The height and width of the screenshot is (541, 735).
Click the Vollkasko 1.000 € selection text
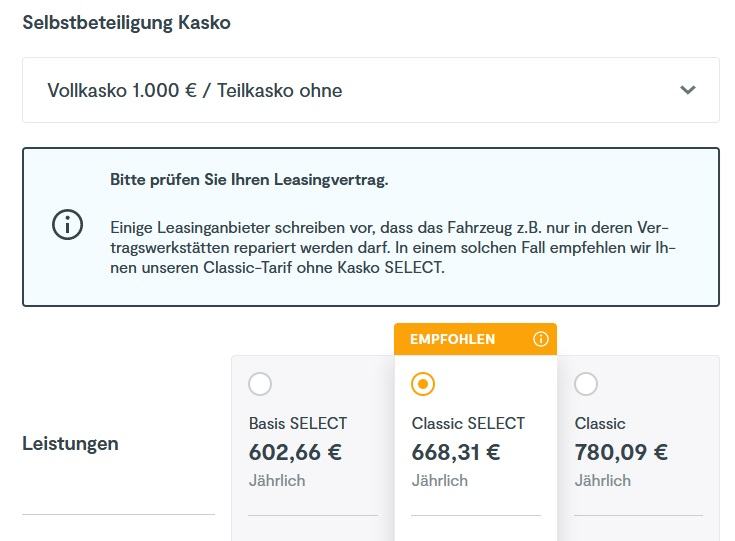pyautogui.click(x=195, y=91)
